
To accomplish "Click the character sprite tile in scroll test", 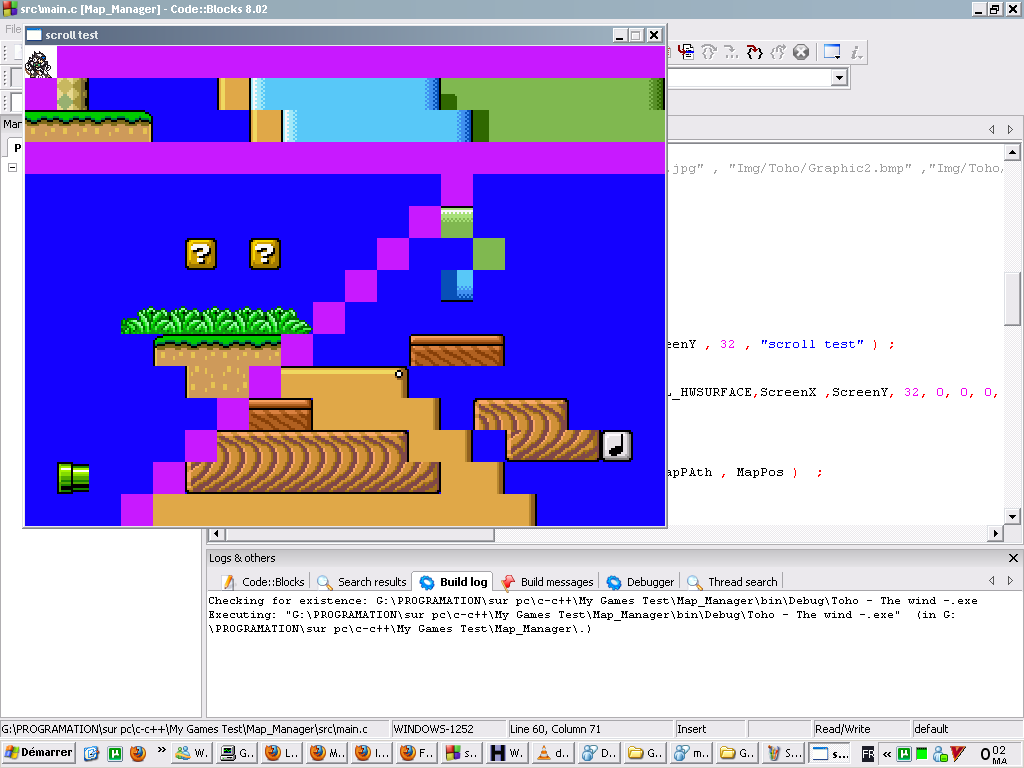I will point(40,63).
